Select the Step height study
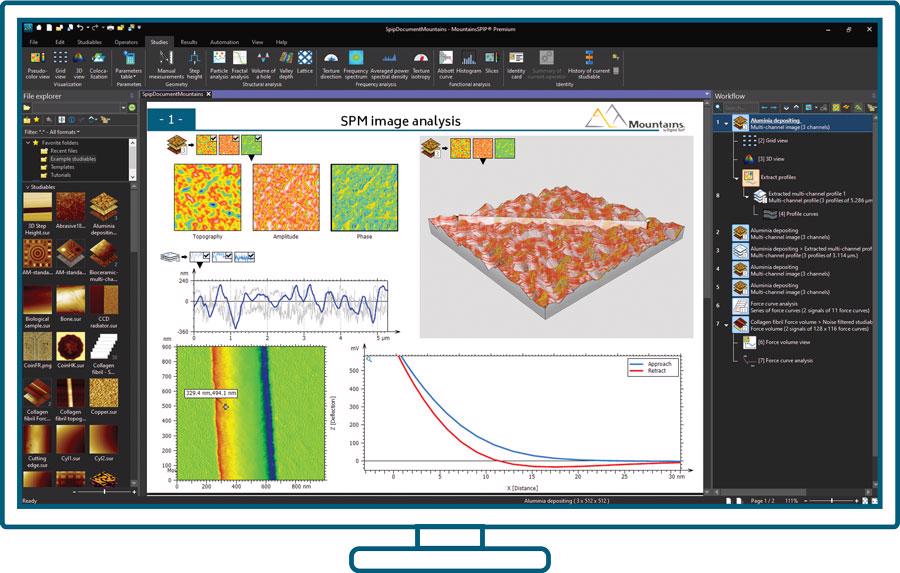 (x=195, y=65)
